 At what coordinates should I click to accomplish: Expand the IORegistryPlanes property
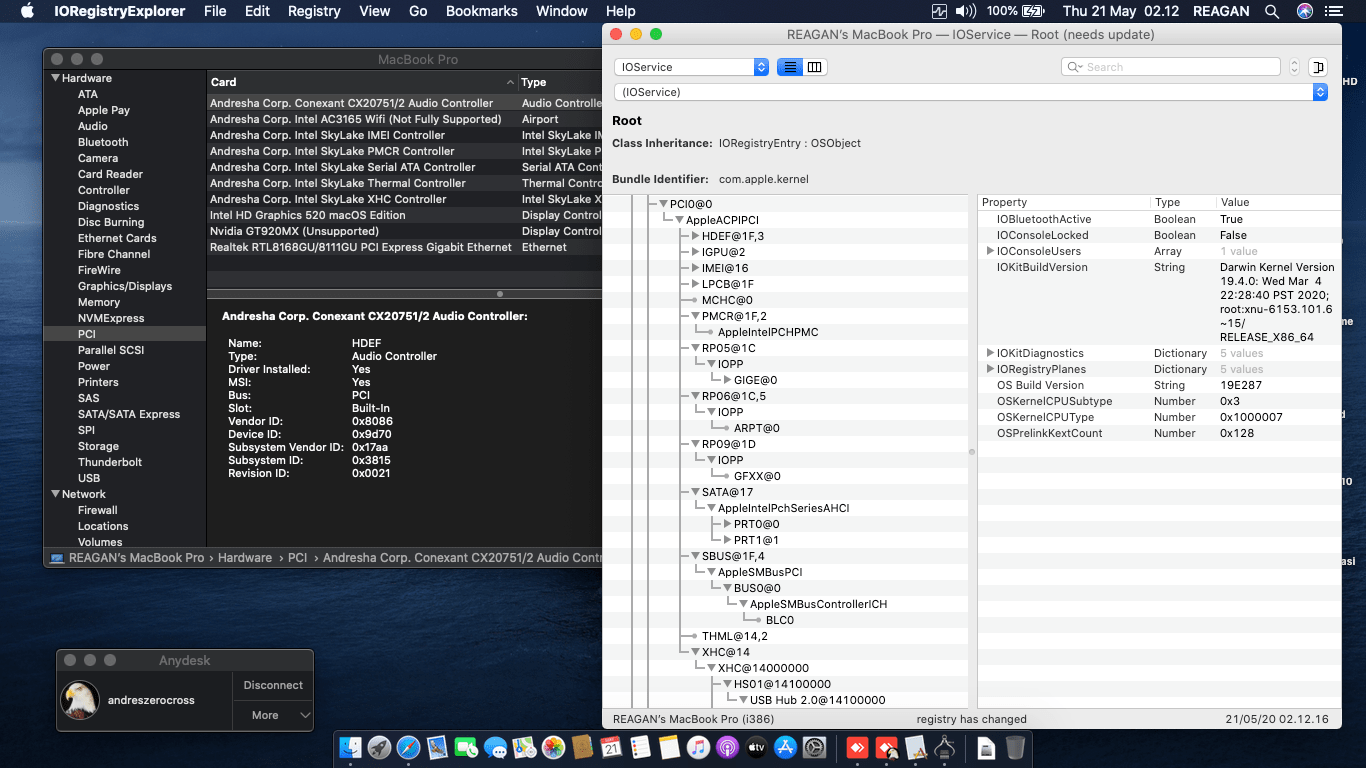pos(990,369)
